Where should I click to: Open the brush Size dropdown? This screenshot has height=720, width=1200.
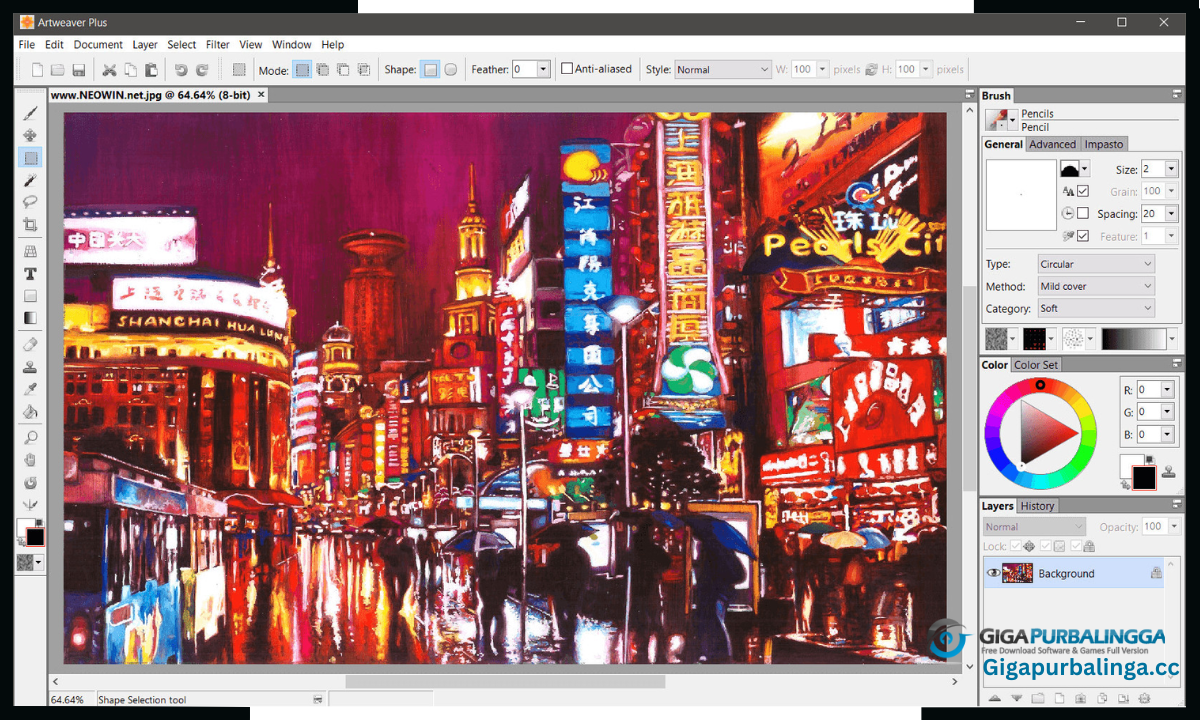1171,169
